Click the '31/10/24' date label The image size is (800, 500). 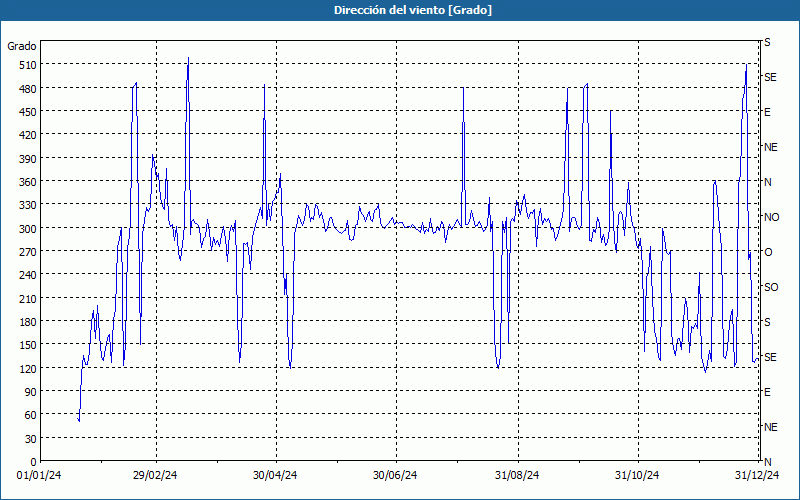637,476
